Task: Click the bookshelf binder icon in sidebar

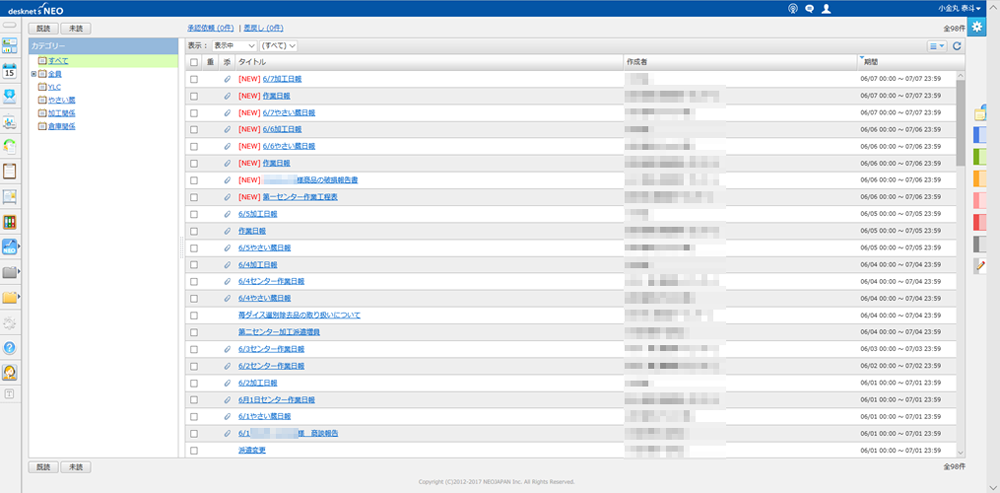Action: [x=9, y=222]
